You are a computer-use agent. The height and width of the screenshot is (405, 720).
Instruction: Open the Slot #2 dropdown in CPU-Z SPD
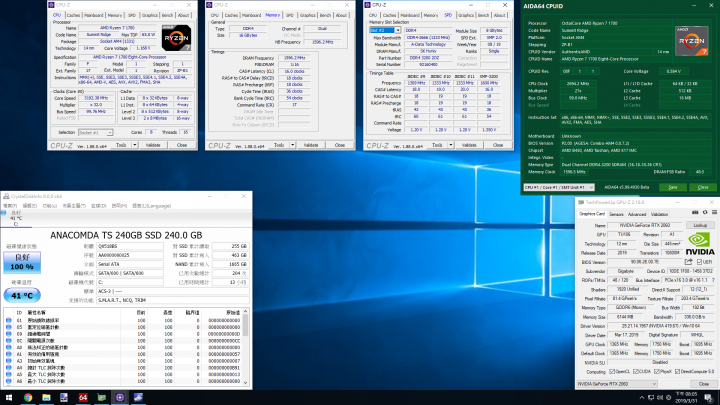point(398,30)
